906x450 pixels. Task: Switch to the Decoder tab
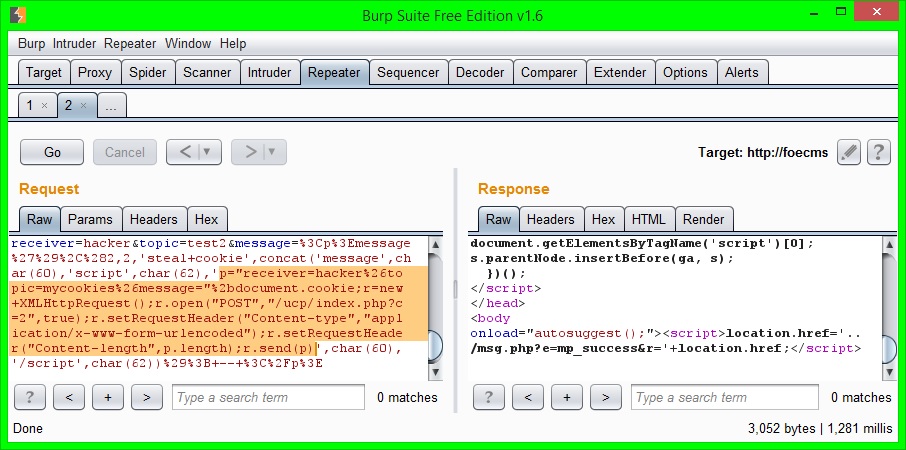[x=480, y=73]
